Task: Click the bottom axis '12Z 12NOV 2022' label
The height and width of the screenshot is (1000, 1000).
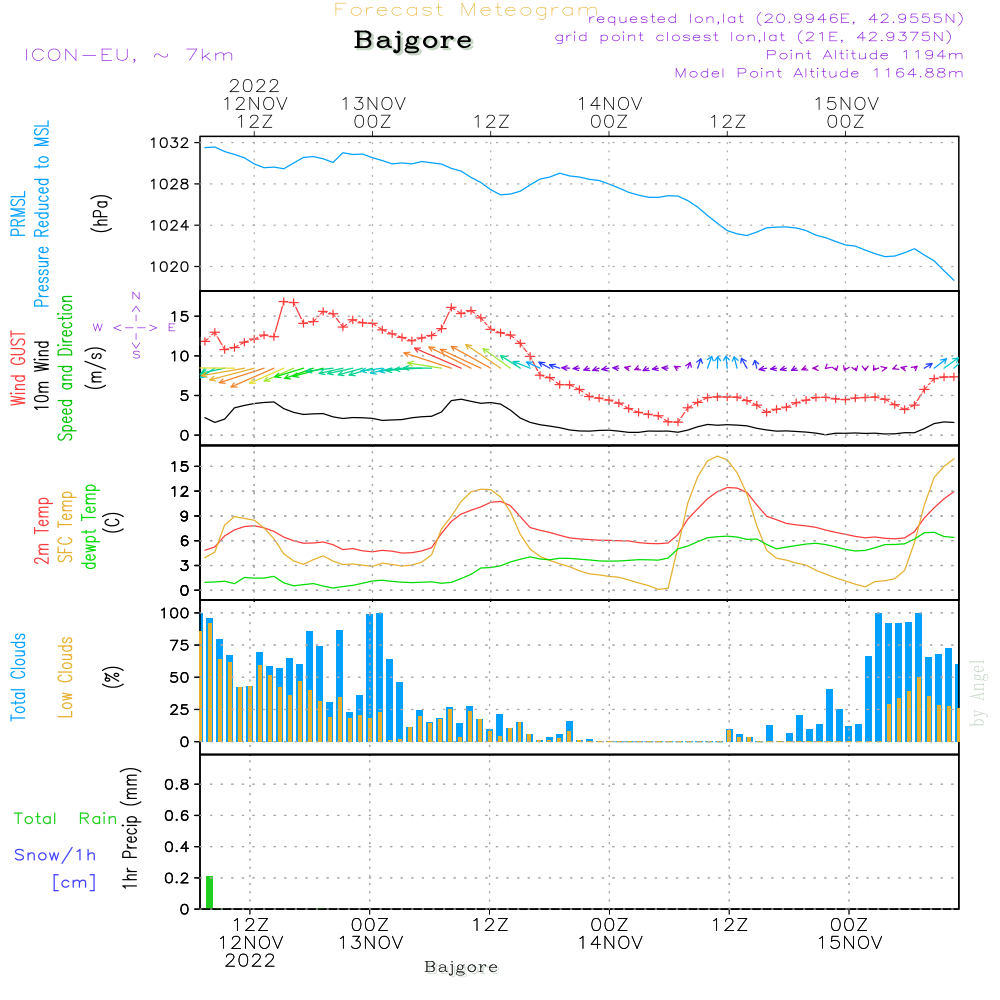Action: (x=251, y=943)
